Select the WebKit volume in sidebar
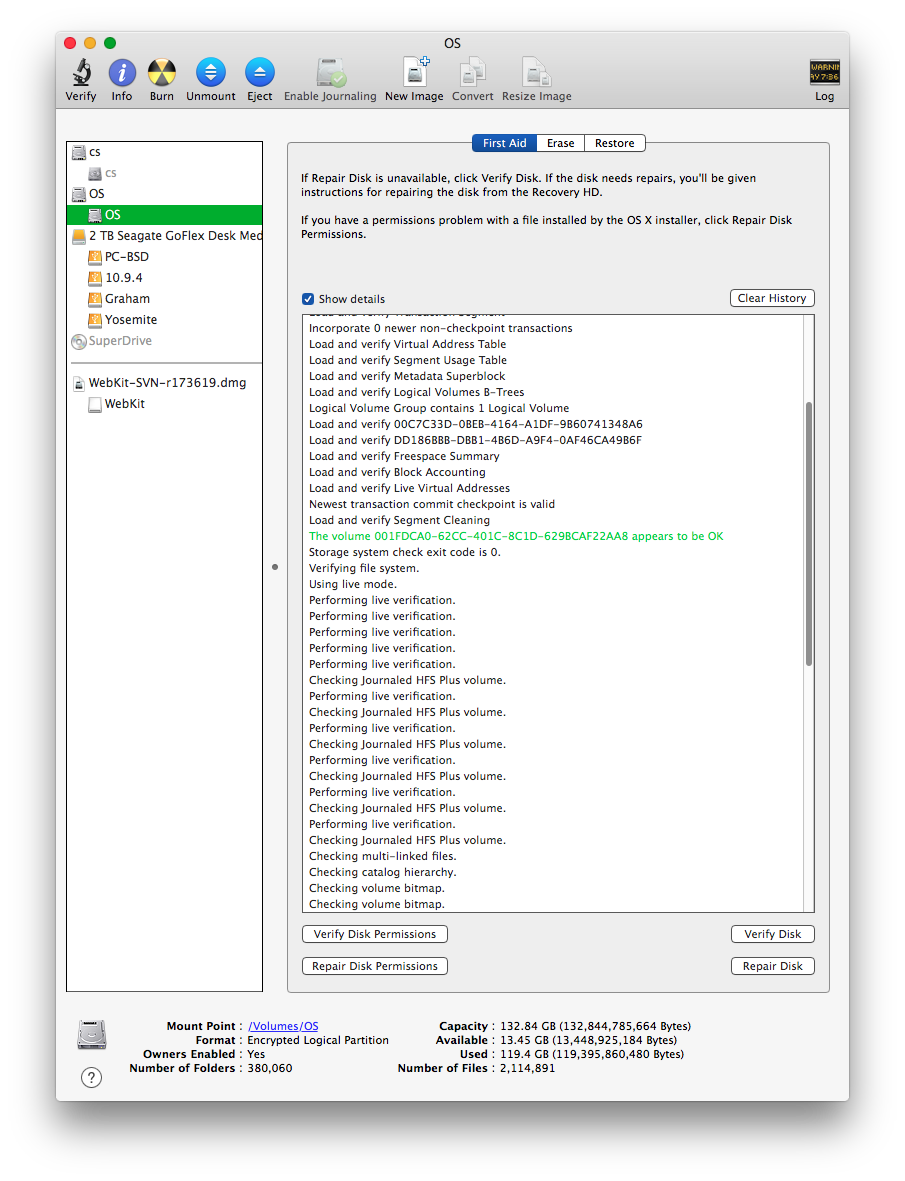This screenshot has height=1181, width=905. (164, 404)
